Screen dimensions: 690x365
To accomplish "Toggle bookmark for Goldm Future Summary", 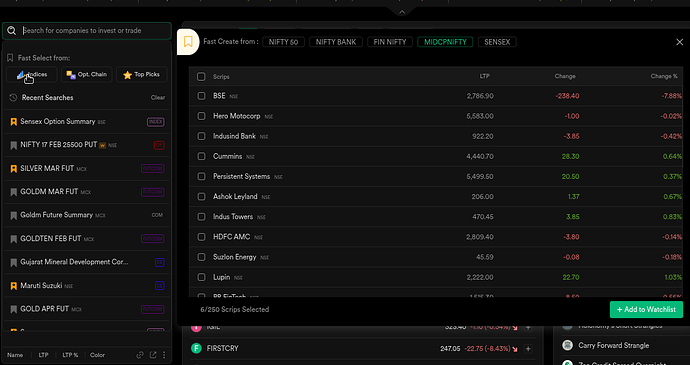I will [14, 215].
